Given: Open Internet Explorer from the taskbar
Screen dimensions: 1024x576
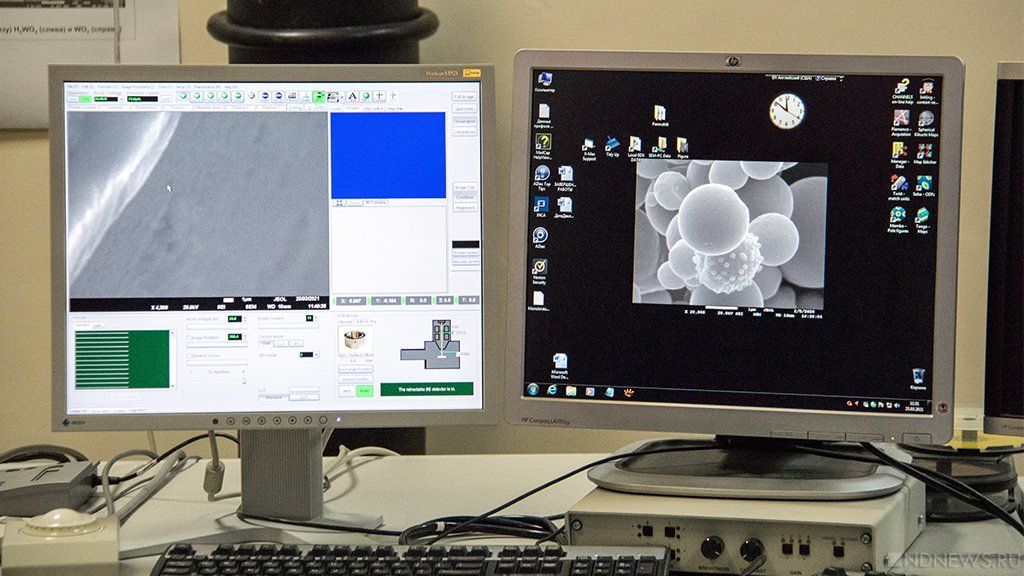Looking at the screenshot, I should 552,390.
